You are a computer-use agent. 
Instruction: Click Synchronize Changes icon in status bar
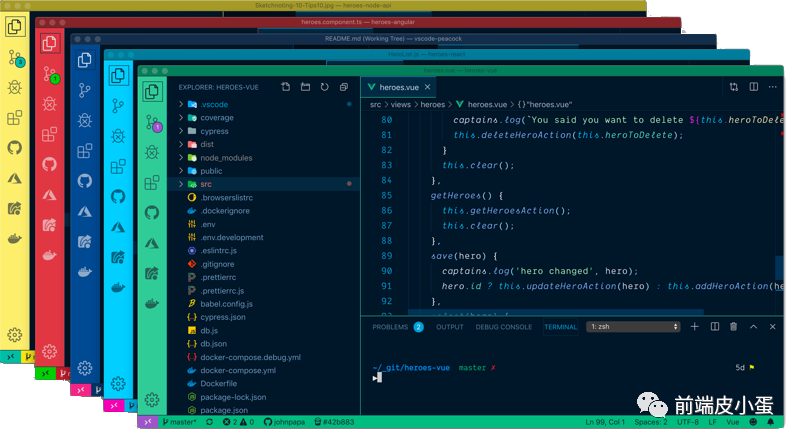point(210,422)
